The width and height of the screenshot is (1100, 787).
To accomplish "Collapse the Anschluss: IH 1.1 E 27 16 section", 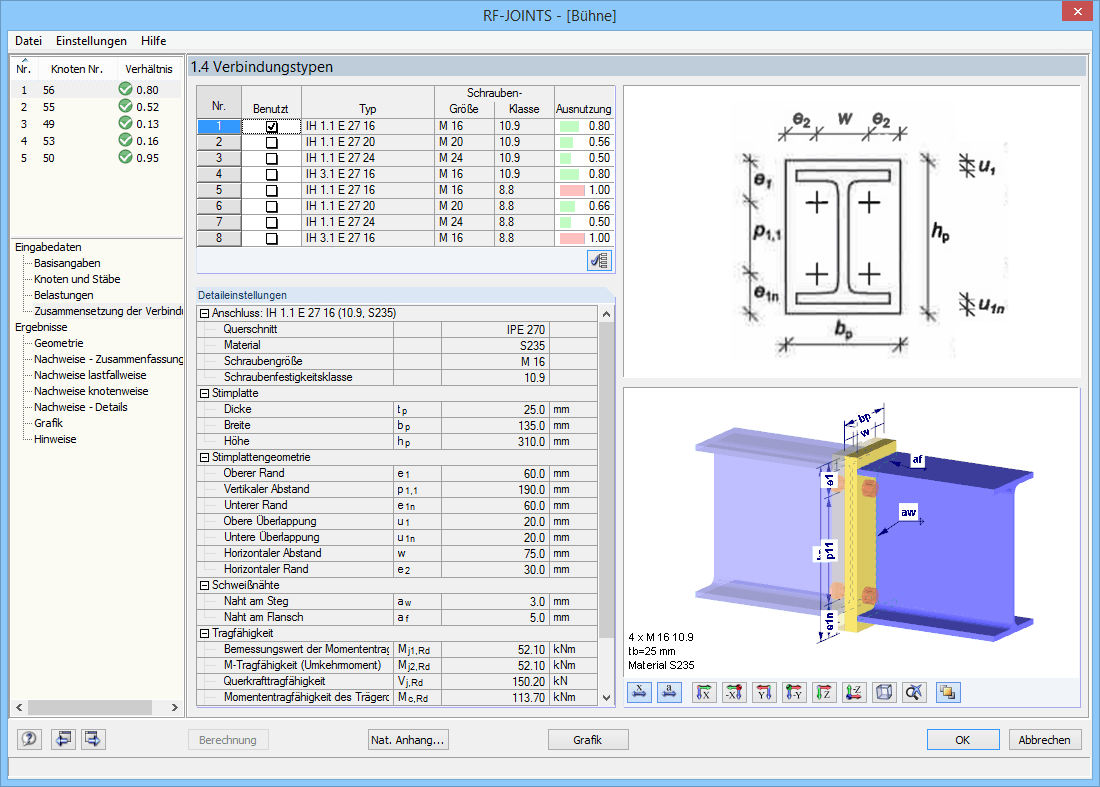I will [x=205, y=314].
